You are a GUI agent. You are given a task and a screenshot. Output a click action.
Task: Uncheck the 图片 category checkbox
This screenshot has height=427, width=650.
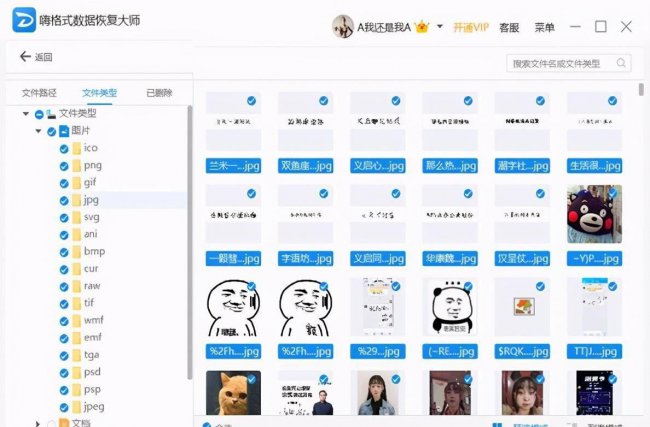51,132
